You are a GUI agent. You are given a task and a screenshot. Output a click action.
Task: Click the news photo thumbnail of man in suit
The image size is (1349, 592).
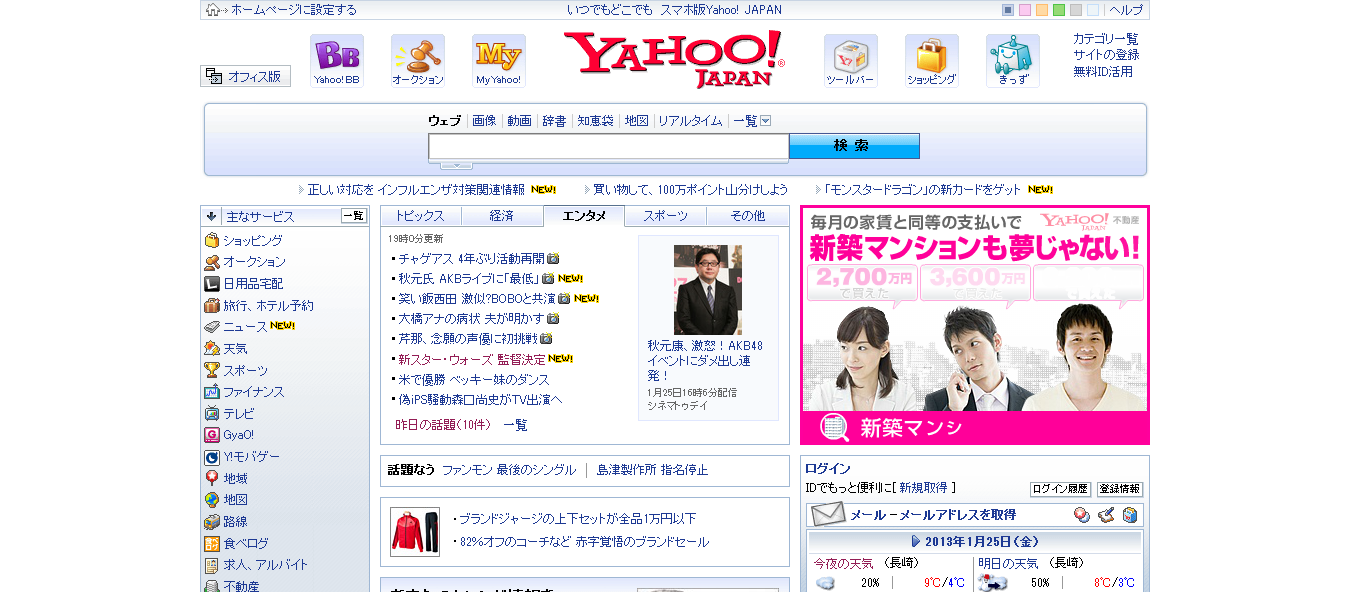[x=708, y=290]
